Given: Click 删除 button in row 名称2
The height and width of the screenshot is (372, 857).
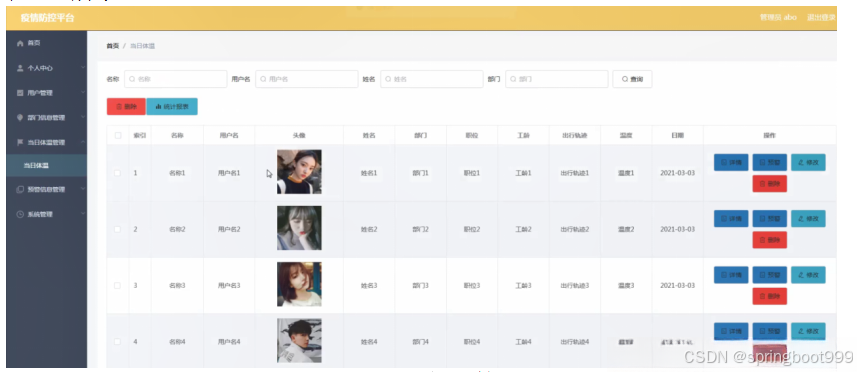Looking at the screenshot, I should click(770, 240).
